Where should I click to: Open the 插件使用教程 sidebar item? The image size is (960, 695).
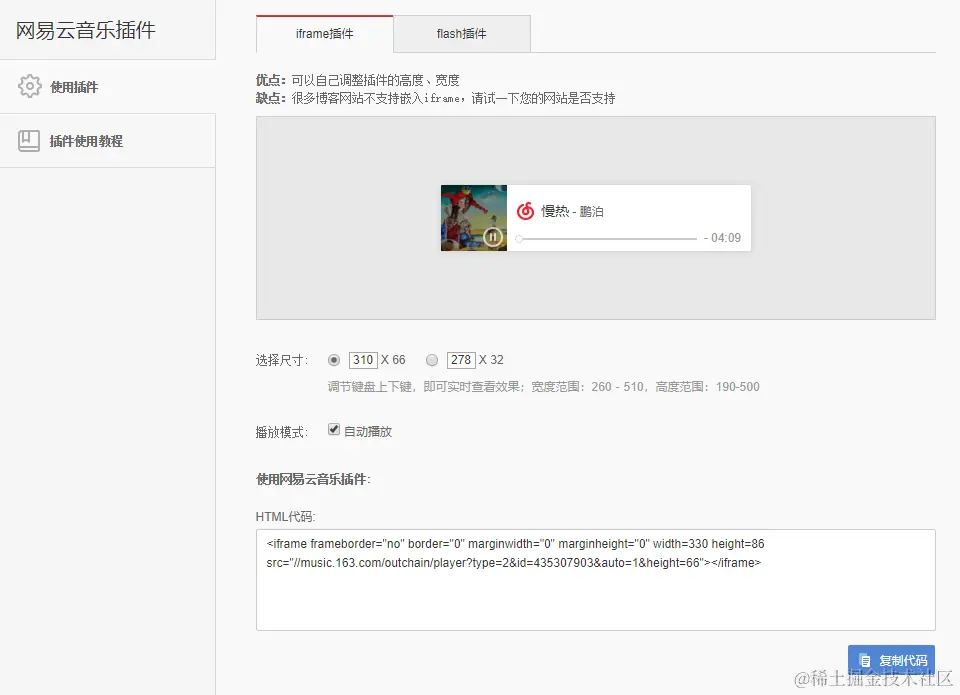108,141
